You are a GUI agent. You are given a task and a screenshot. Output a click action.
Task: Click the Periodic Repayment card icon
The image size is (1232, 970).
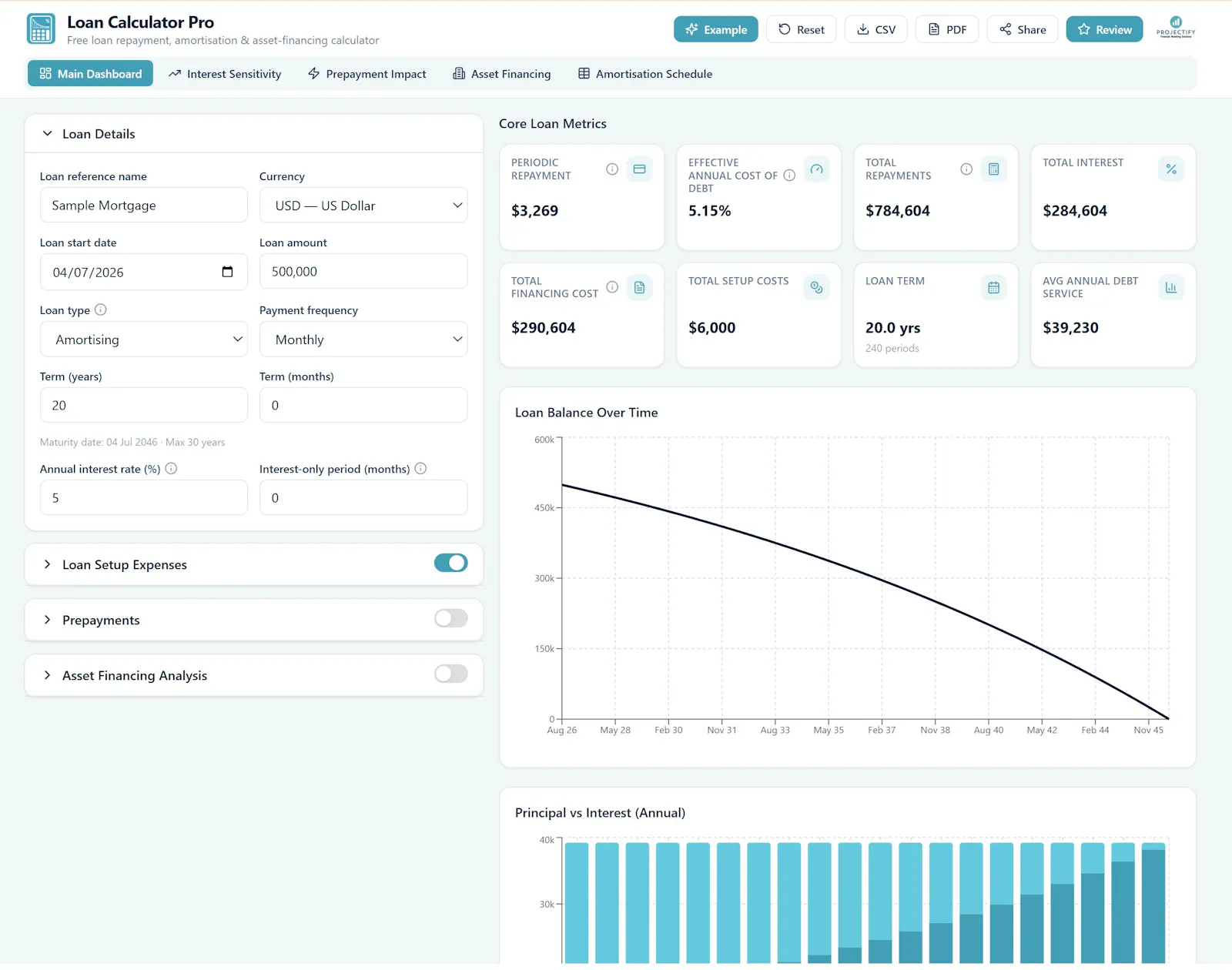pyautogui.click(x=639, y=169)
